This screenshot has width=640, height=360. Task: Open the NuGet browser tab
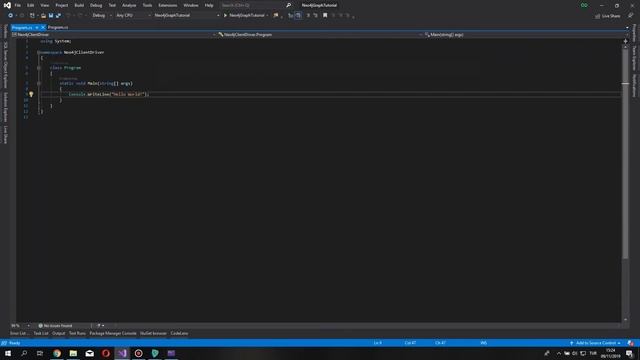click(153, 333)
